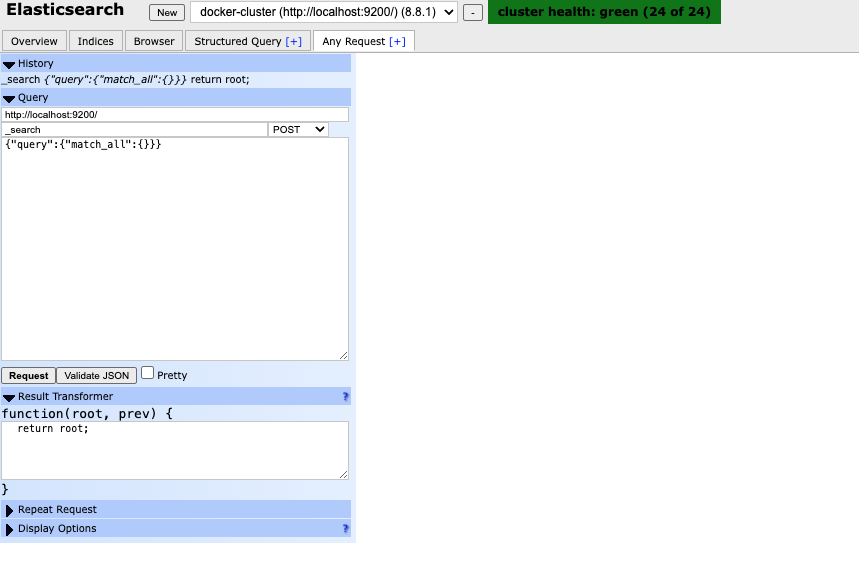Collapse the Query section triangle
The image size is (859, 566).
point(9,99)
